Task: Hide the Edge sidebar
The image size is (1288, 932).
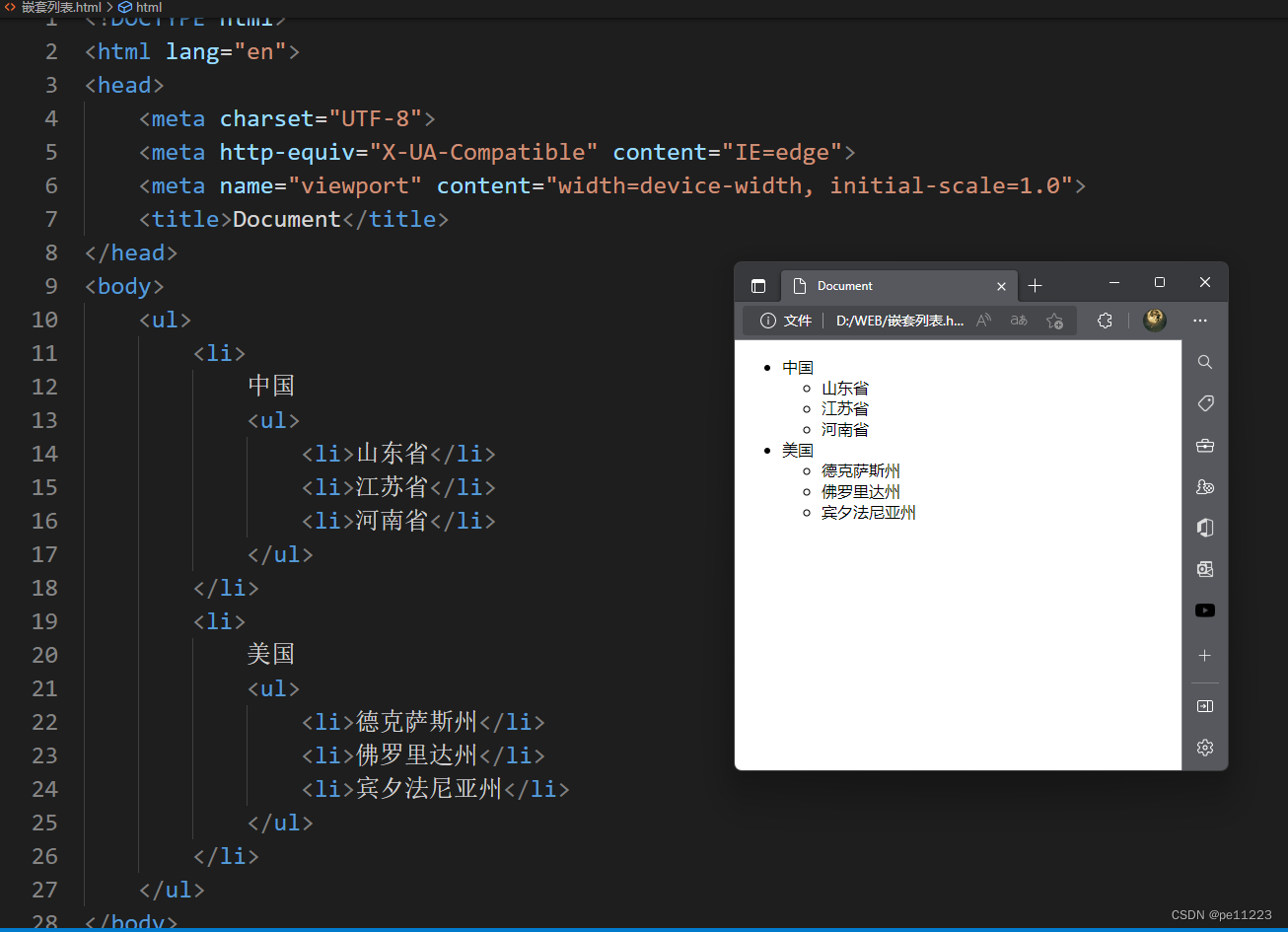Action: click(x=1205, y=706)
